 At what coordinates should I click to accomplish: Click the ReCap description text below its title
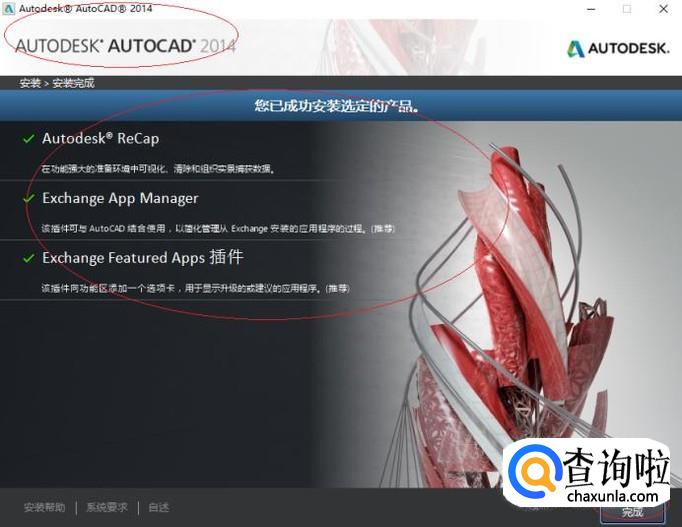159,169
